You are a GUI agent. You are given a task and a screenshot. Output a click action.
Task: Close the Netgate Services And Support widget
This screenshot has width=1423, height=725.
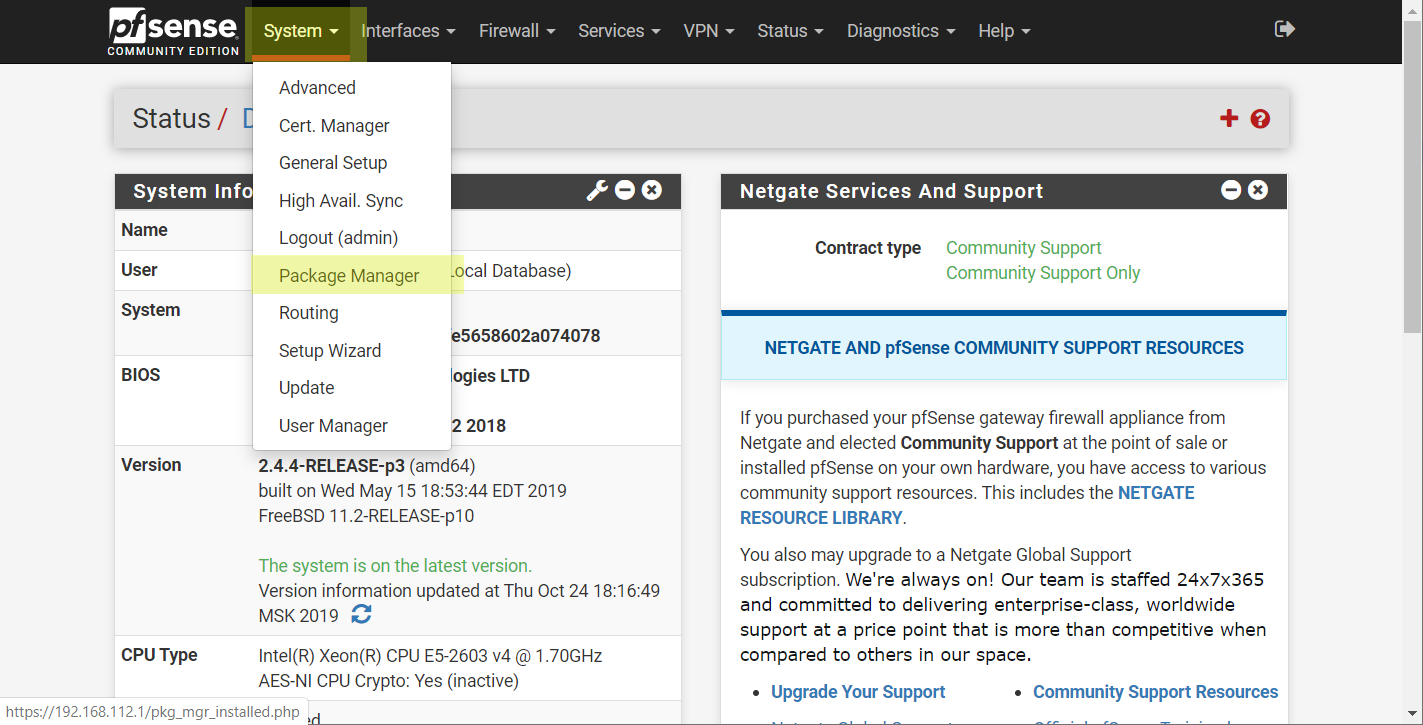[1258, 190]
